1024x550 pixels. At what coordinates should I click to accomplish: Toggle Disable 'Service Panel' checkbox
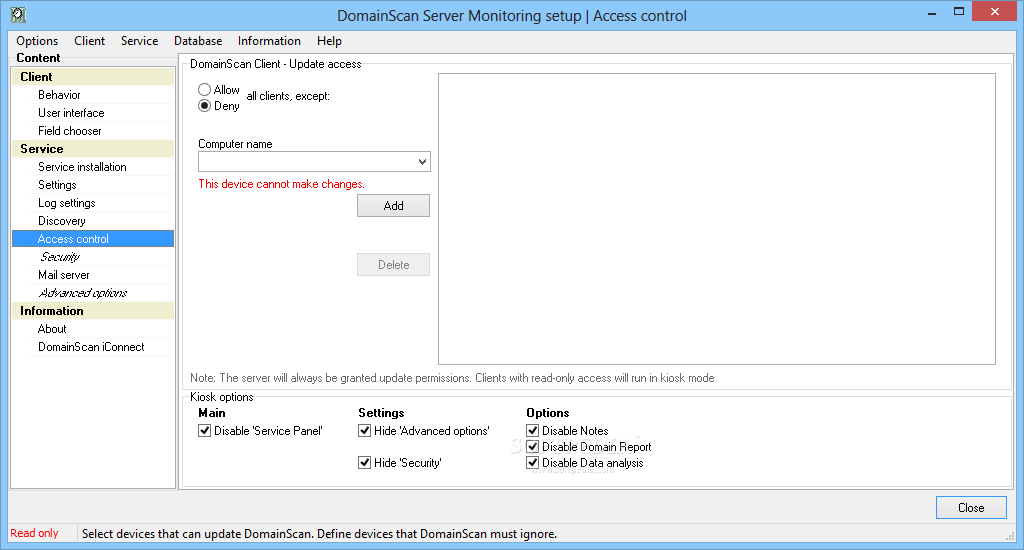pyautogui.click(x=204, y=430)
